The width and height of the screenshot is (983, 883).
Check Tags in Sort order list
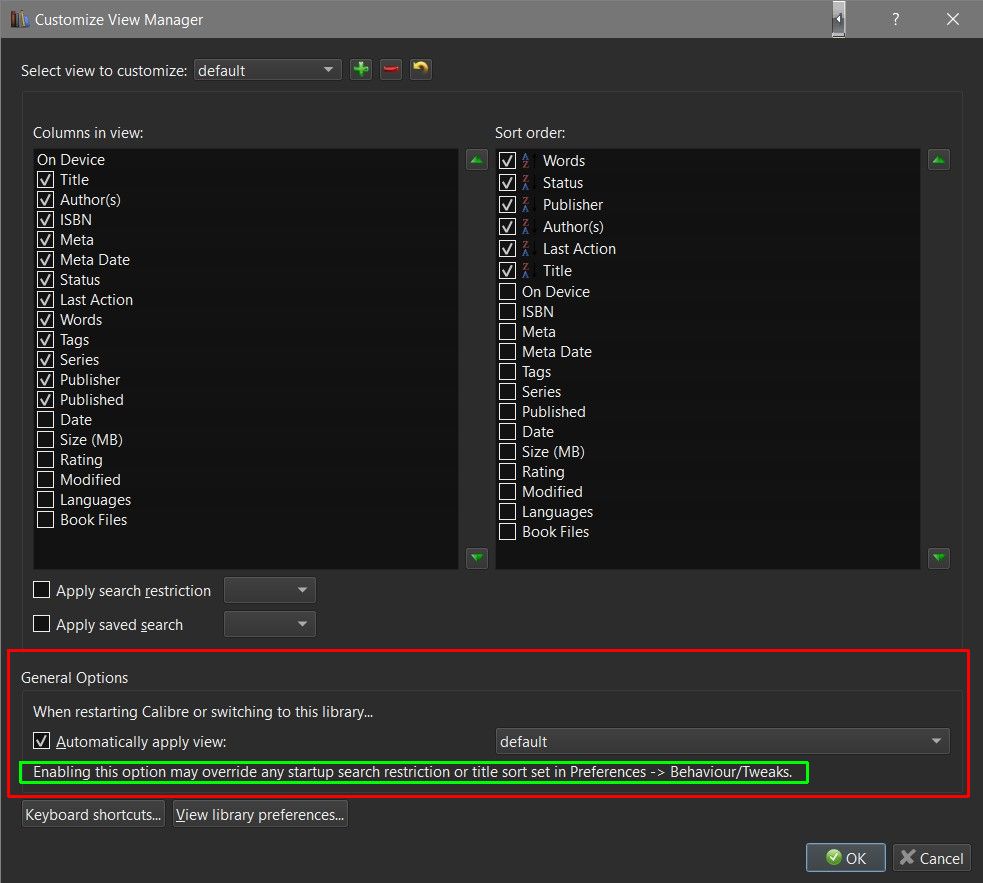tap(507, 372)
